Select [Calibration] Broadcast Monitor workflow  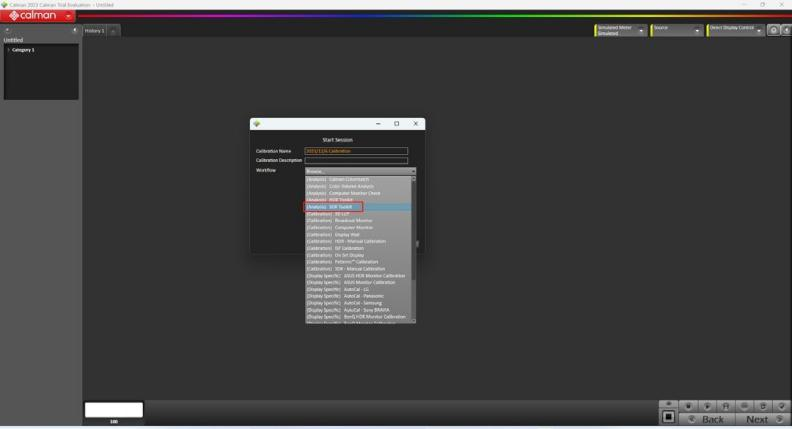click(x=358, y=221)
